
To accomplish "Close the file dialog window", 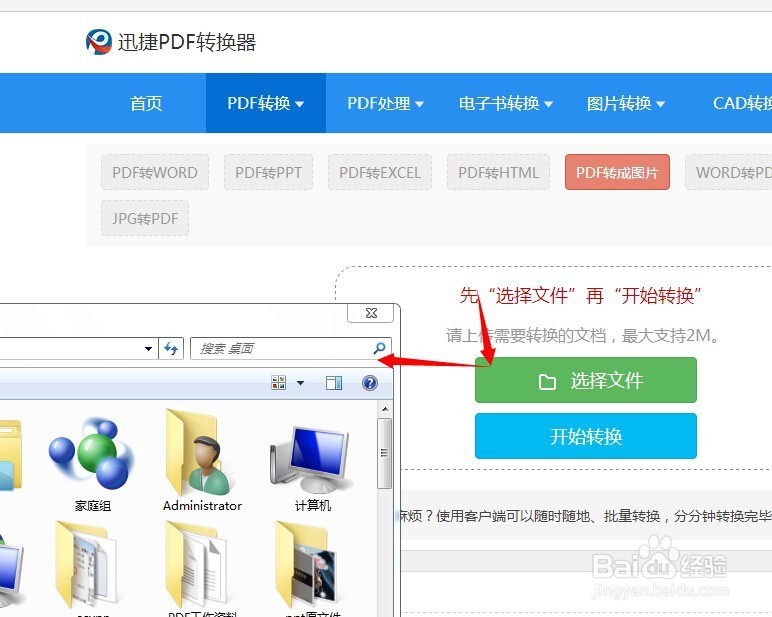I will click(371, 313).
